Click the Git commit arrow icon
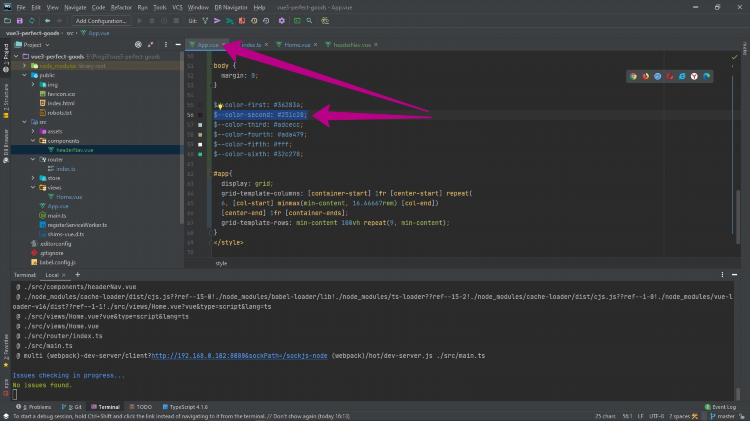 coord(217,21)
